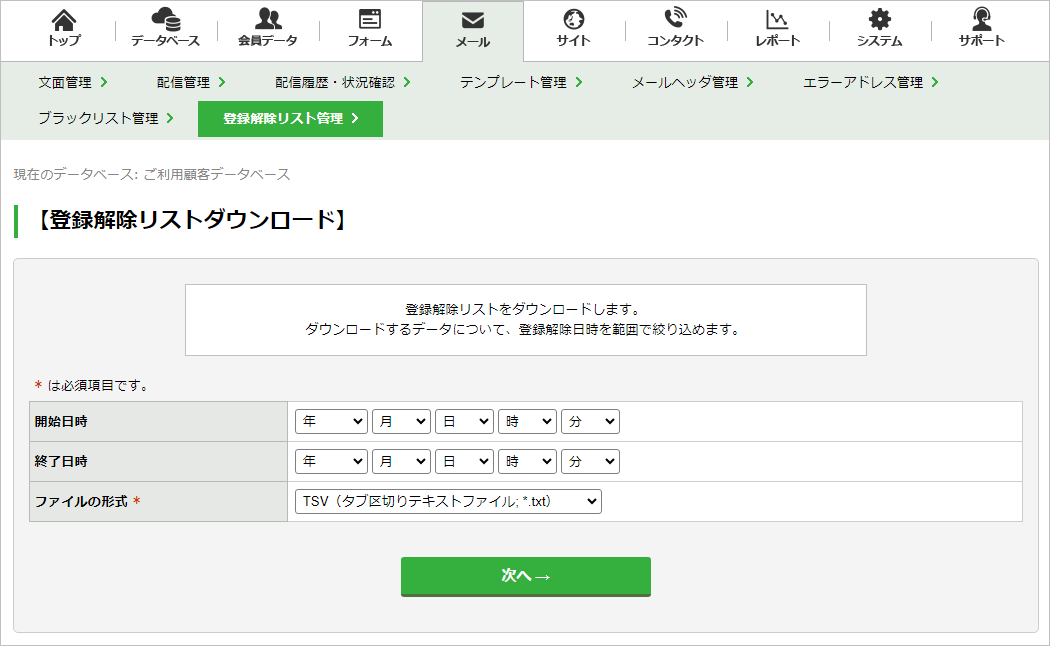1050x646 pixels.
Task: Open 開始日時 minute (分) dropdown
Action: click(590, 422)
